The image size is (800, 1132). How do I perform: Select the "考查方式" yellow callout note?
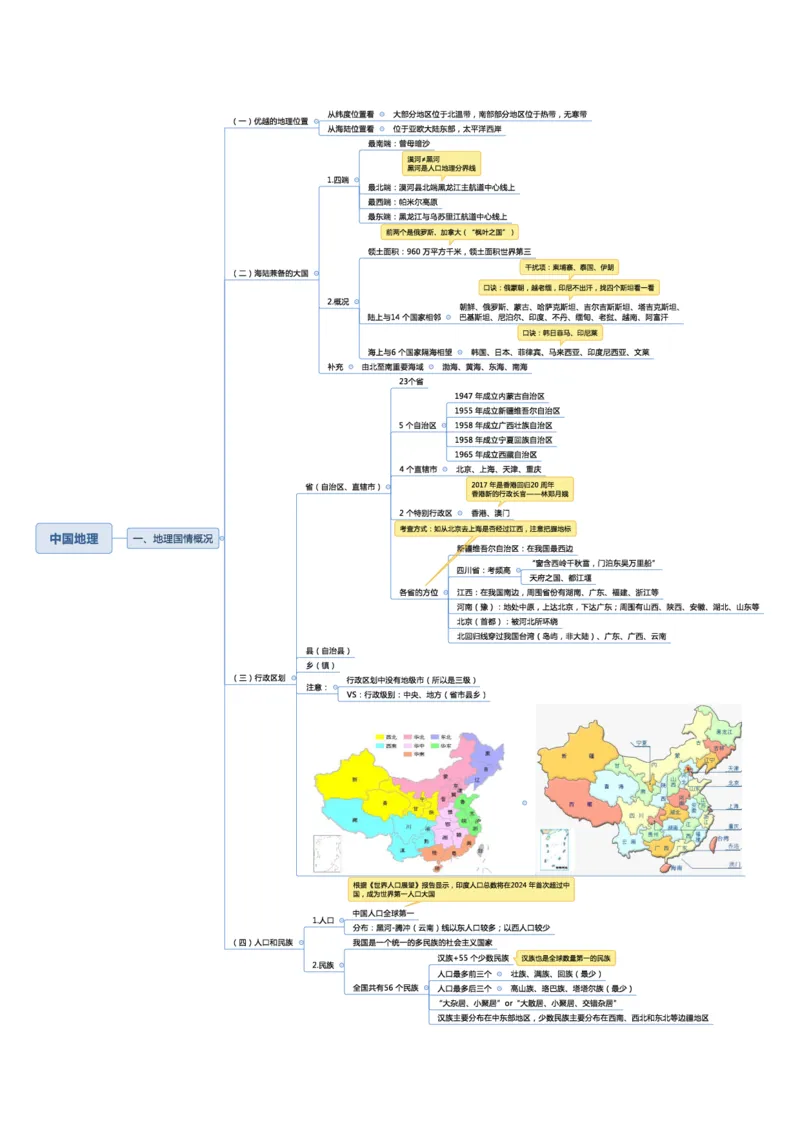tap(483, 527)
